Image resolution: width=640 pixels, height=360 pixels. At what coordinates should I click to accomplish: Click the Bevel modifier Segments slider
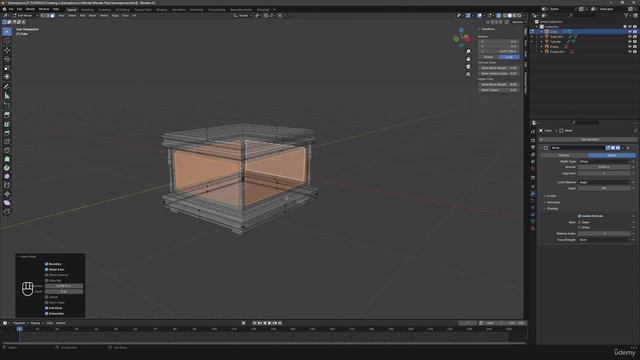pyautogui.click(x=604, y=173)
